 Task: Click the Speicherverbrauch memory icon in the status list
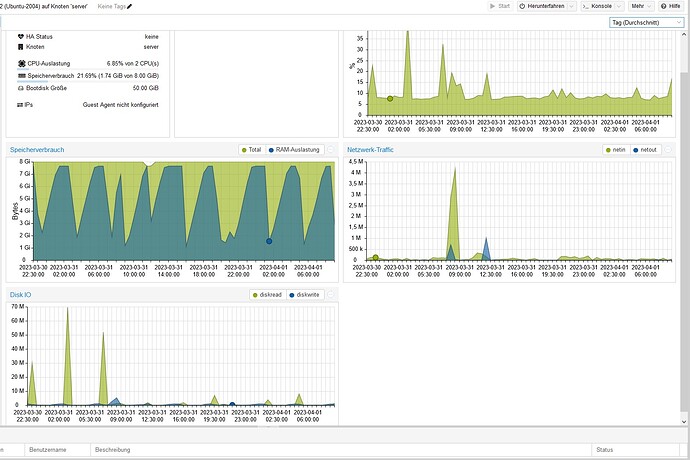pyautogui.click(x=22, y=76)
